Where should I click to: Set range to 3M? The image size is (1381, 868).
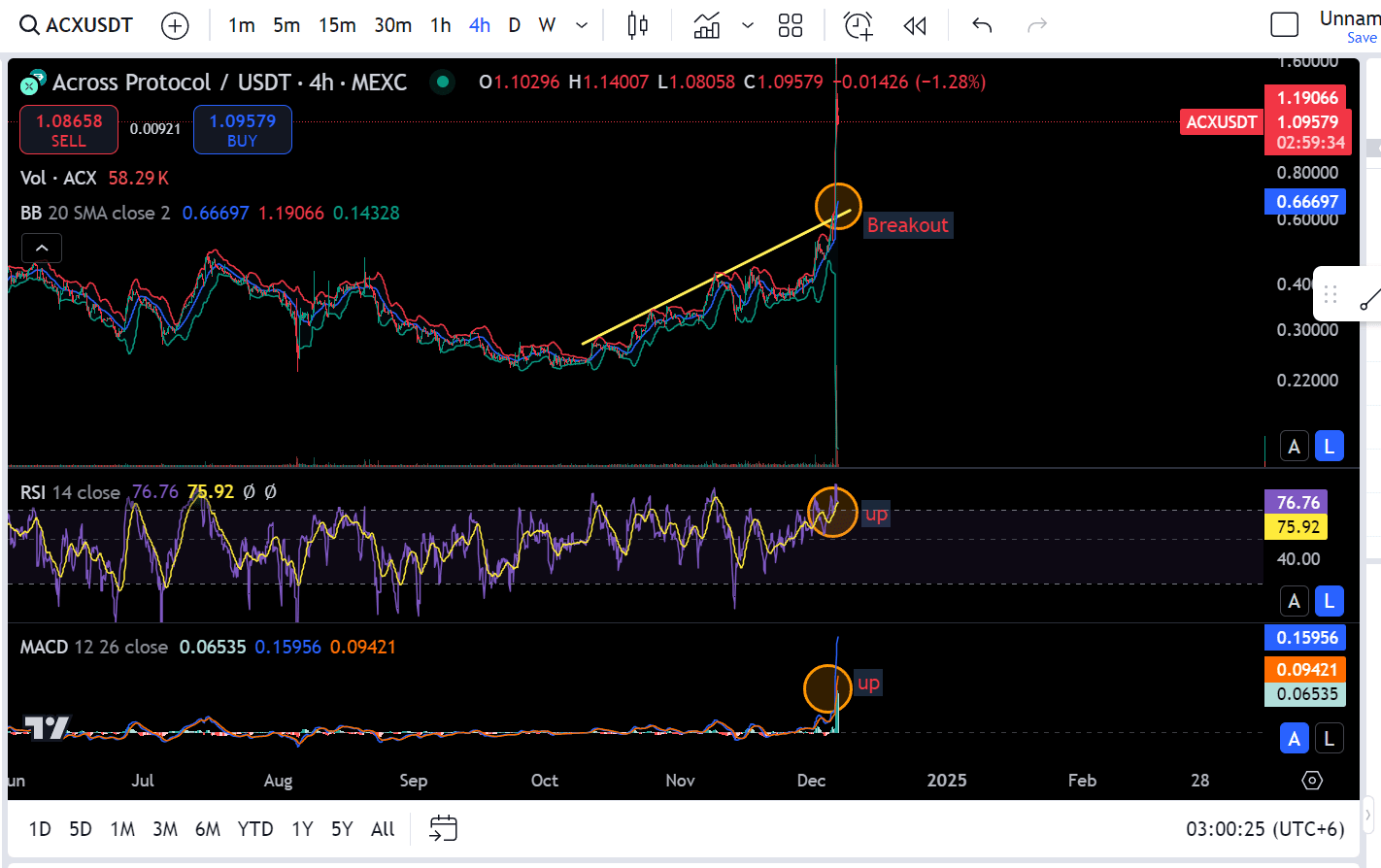(x=165, y=829)
